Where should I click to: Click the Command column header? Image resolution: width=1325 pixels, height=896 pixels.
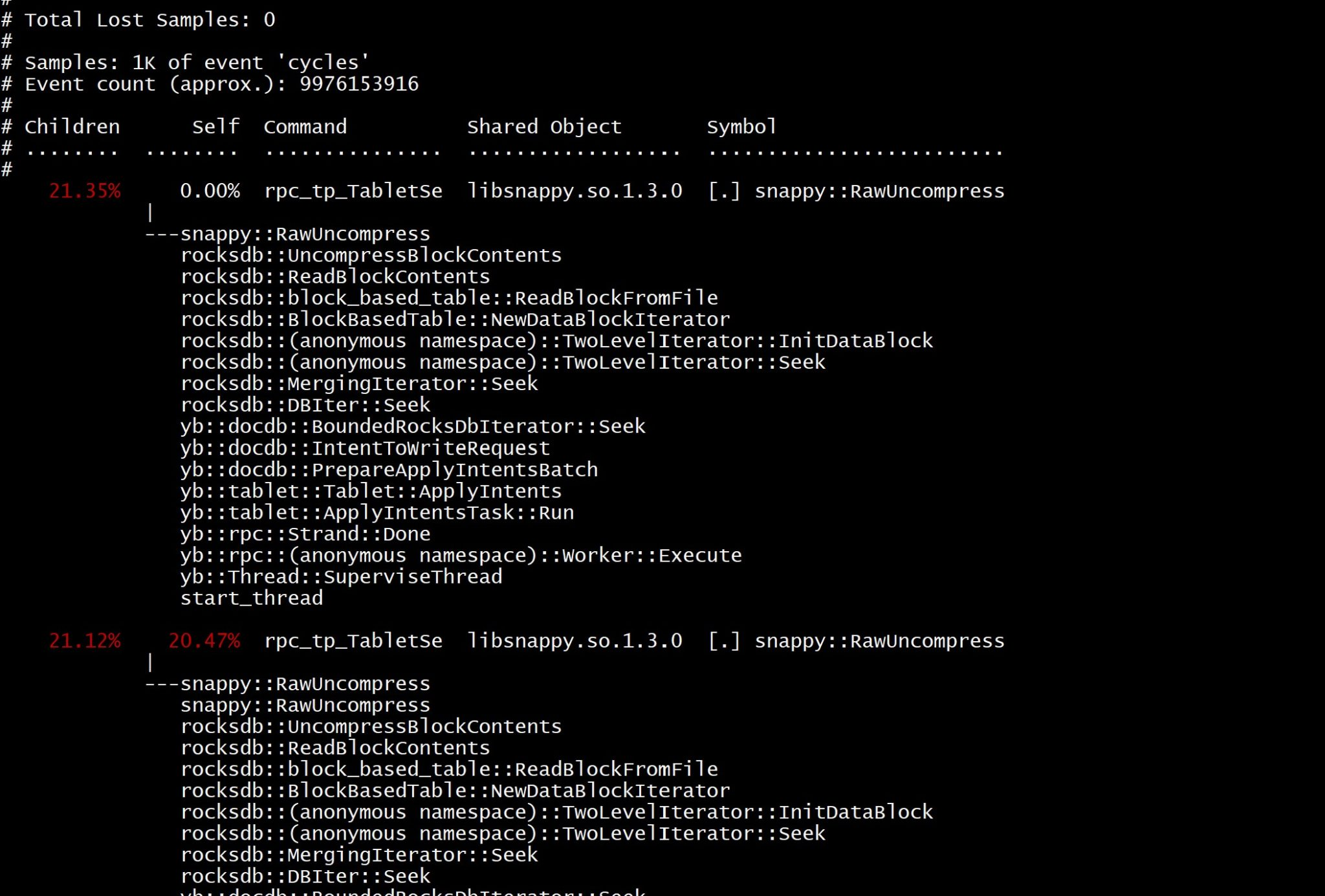(305, 126)
